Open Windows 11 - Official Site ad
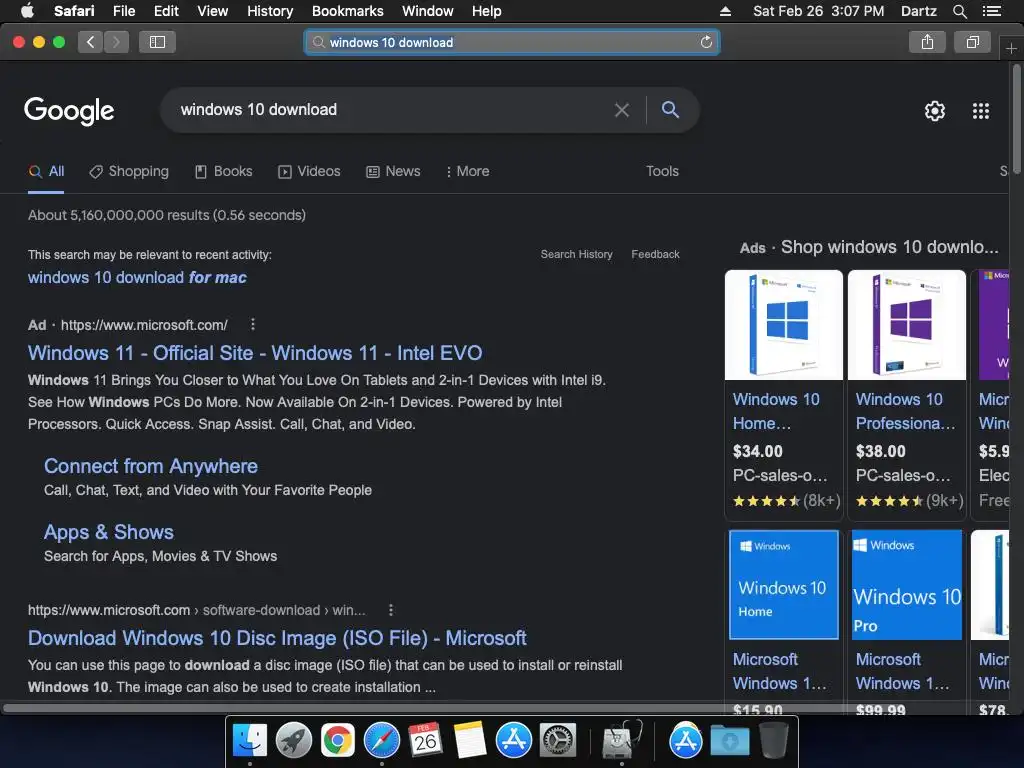Viewport: 1024px width, 768px height. (x=255, y=353)
